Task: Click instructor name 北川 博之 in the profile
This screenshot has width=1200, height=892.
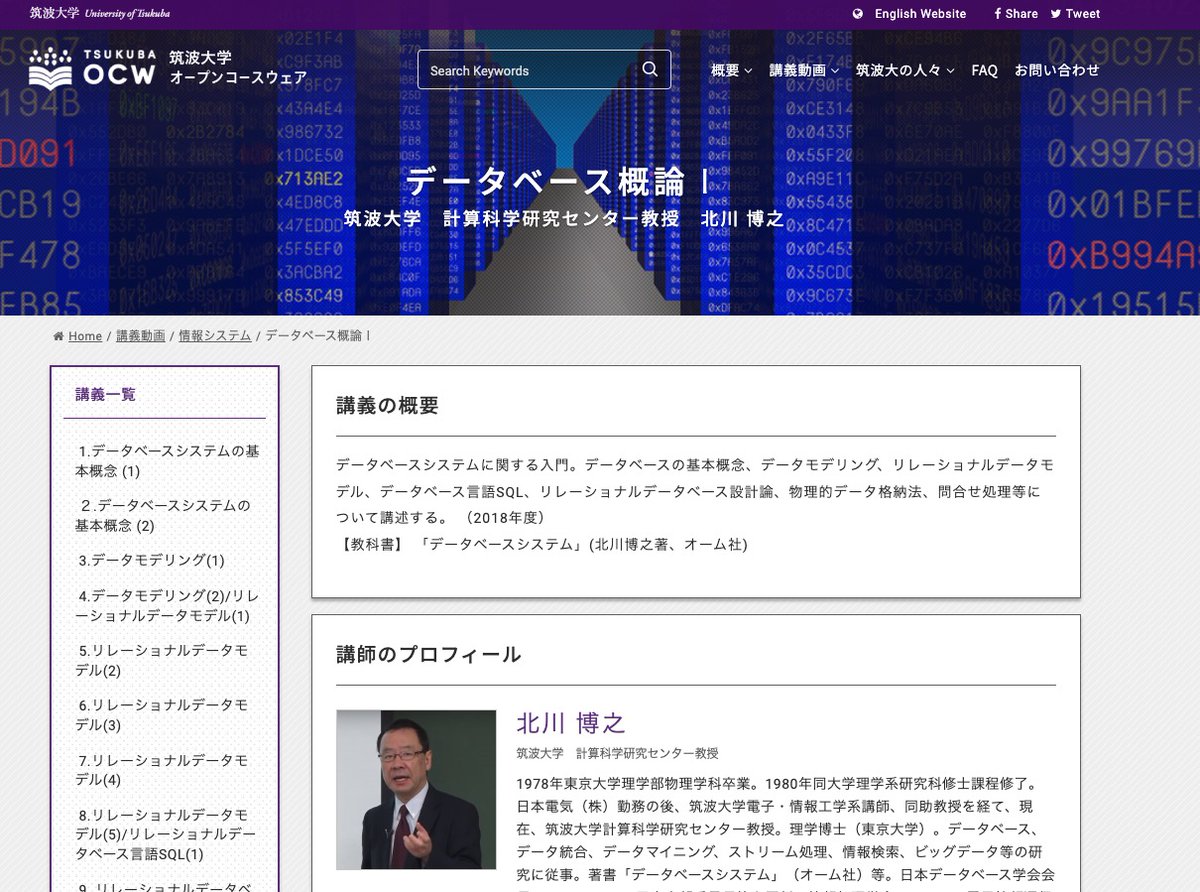Action: point(571,723)
